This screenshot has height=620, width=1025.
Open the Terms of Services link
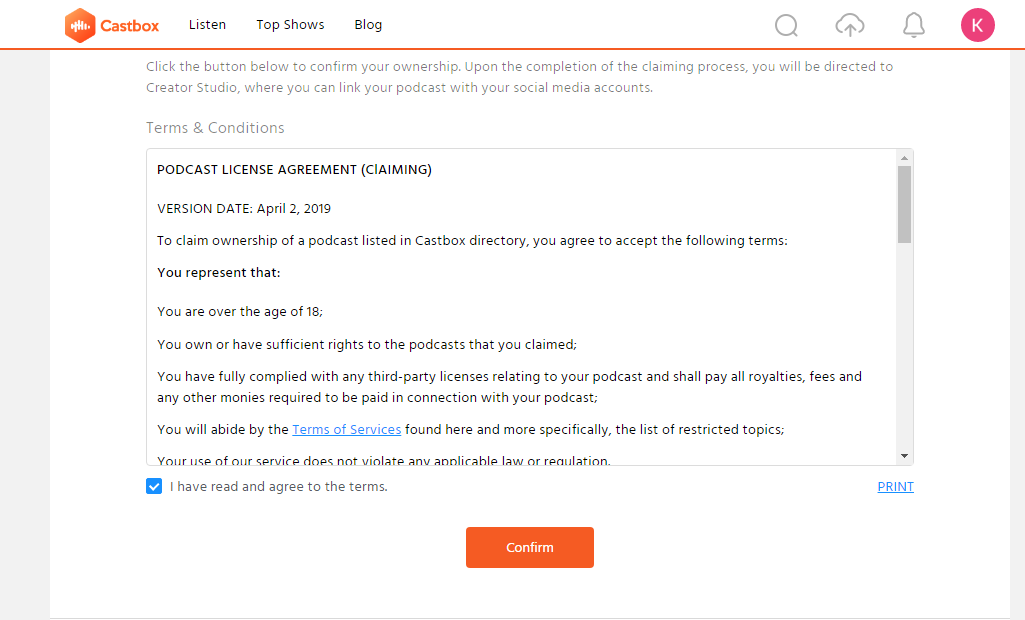pos(346,430)
